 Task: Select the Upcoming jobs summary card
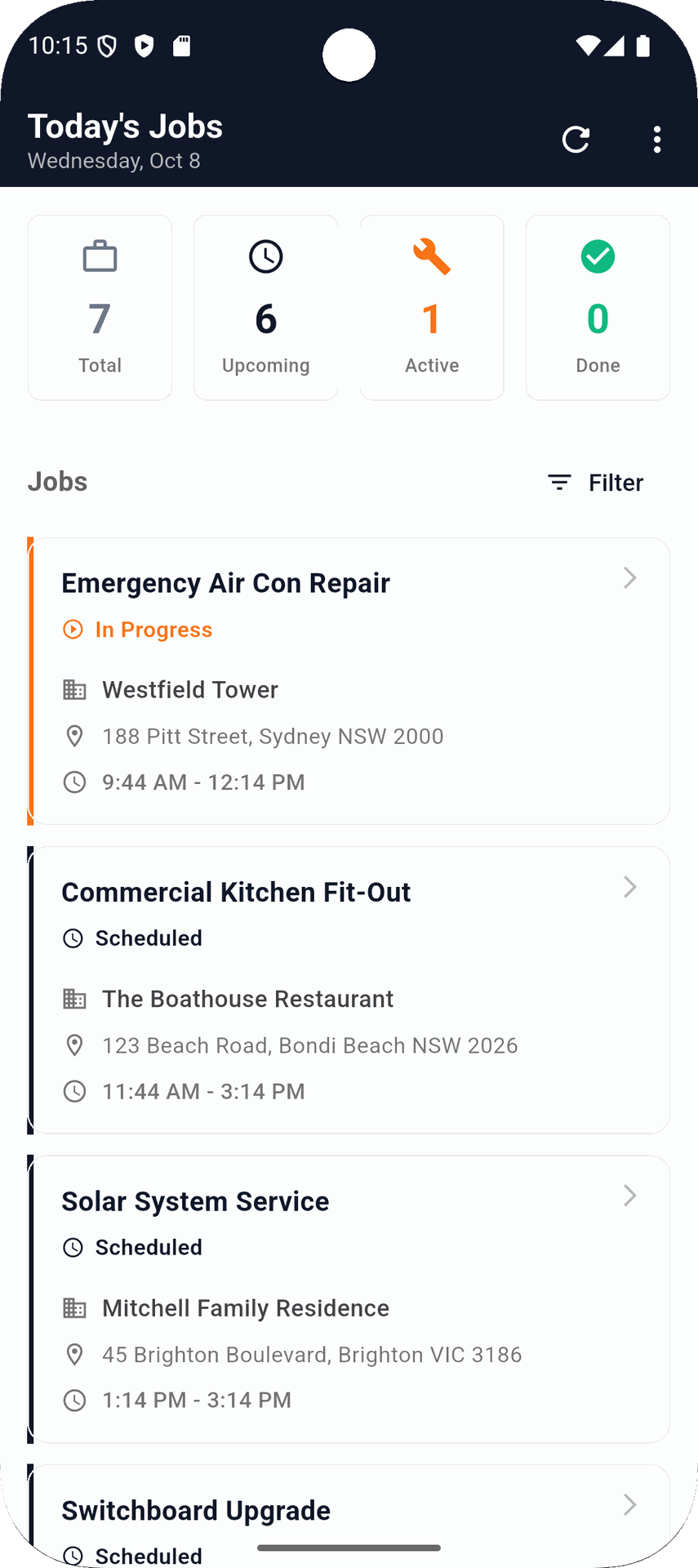(x=265, y=308)
